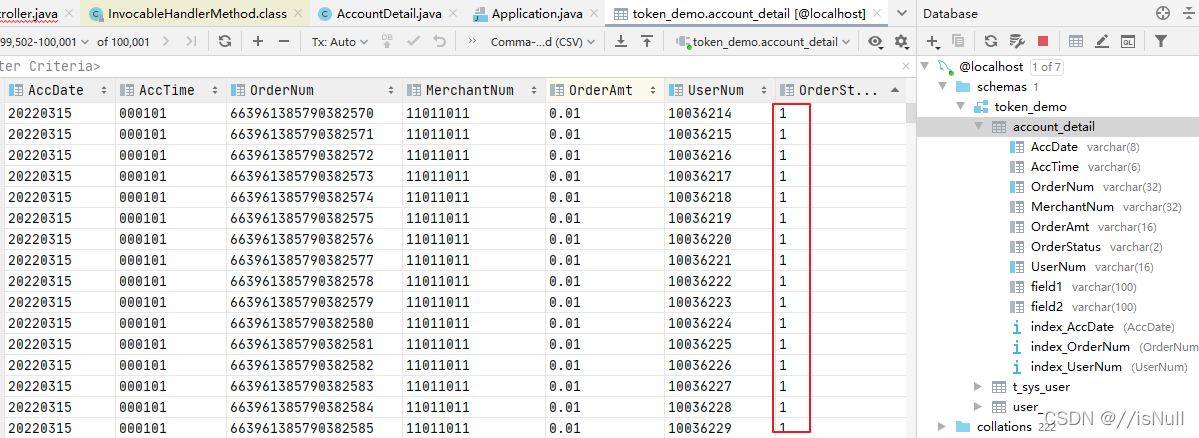This screenshot has height=438, width=1199.
Task: Expand the t_sys_user table node
Action: tap(980, 387)
